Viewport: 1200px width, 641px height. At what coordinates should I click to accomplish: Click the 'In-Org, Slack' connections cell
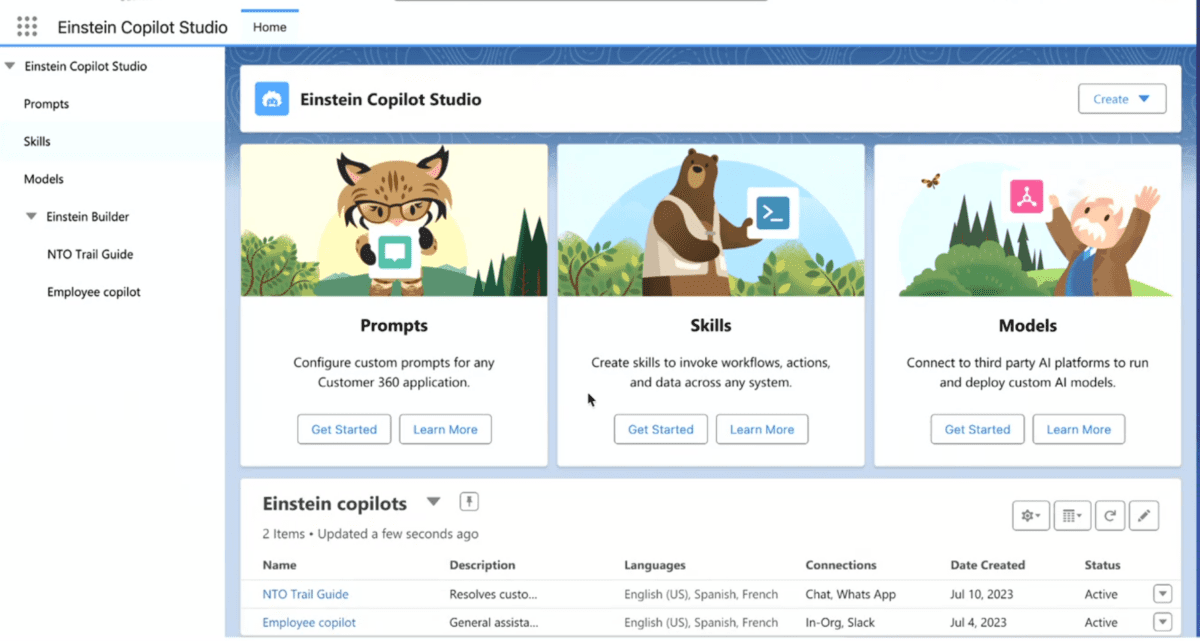[840, 622]
